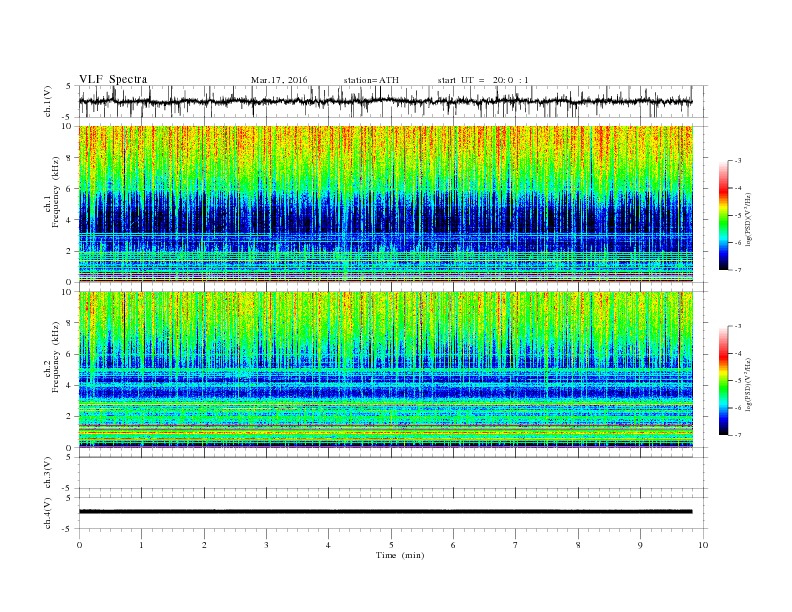792x612 pixels.
Task: Click the "VLF Spectra" plot title
Action: point(113,79)
